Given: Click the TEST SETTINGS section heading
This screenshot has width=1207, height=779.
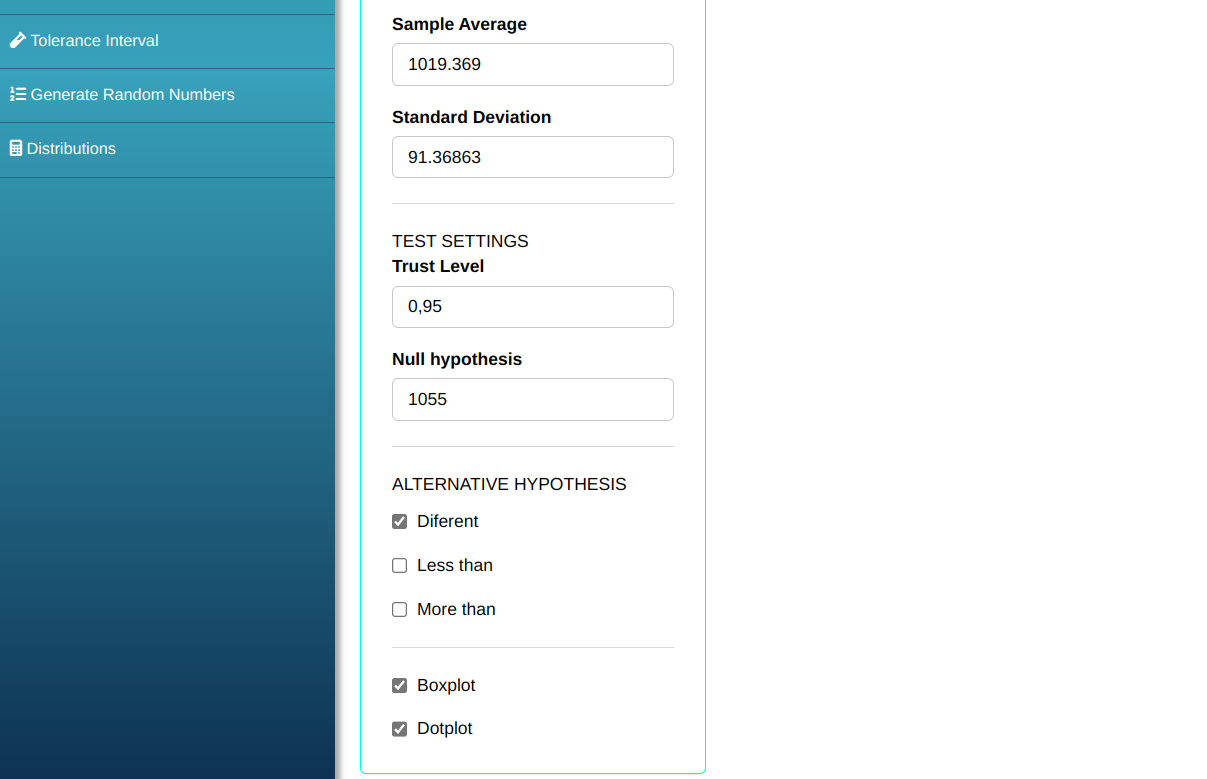Looking at the screenshot, I should (x=460, y=241).
